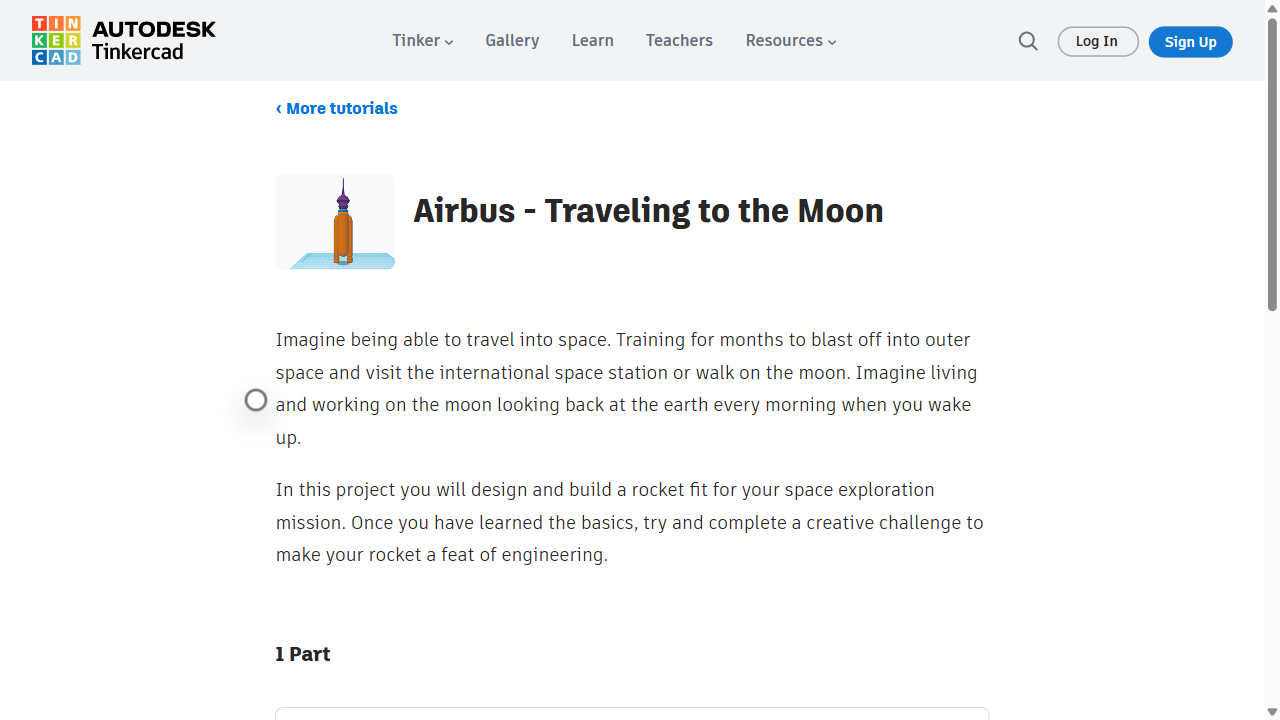1280x720 pixels.
Task: Expand the collapsed part card below 1 Part
Action: 632,716
